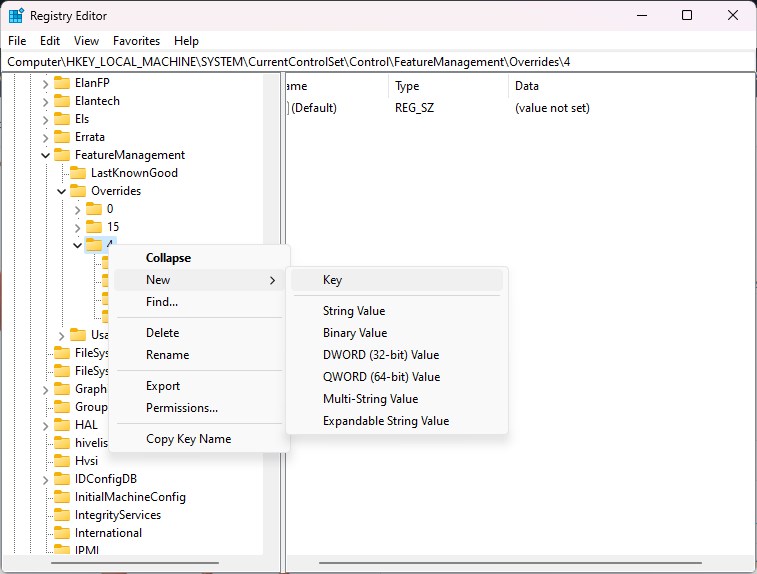Click the LastKnownGood folder icon
Screen dimensions: 757x574
coord(78,173)
